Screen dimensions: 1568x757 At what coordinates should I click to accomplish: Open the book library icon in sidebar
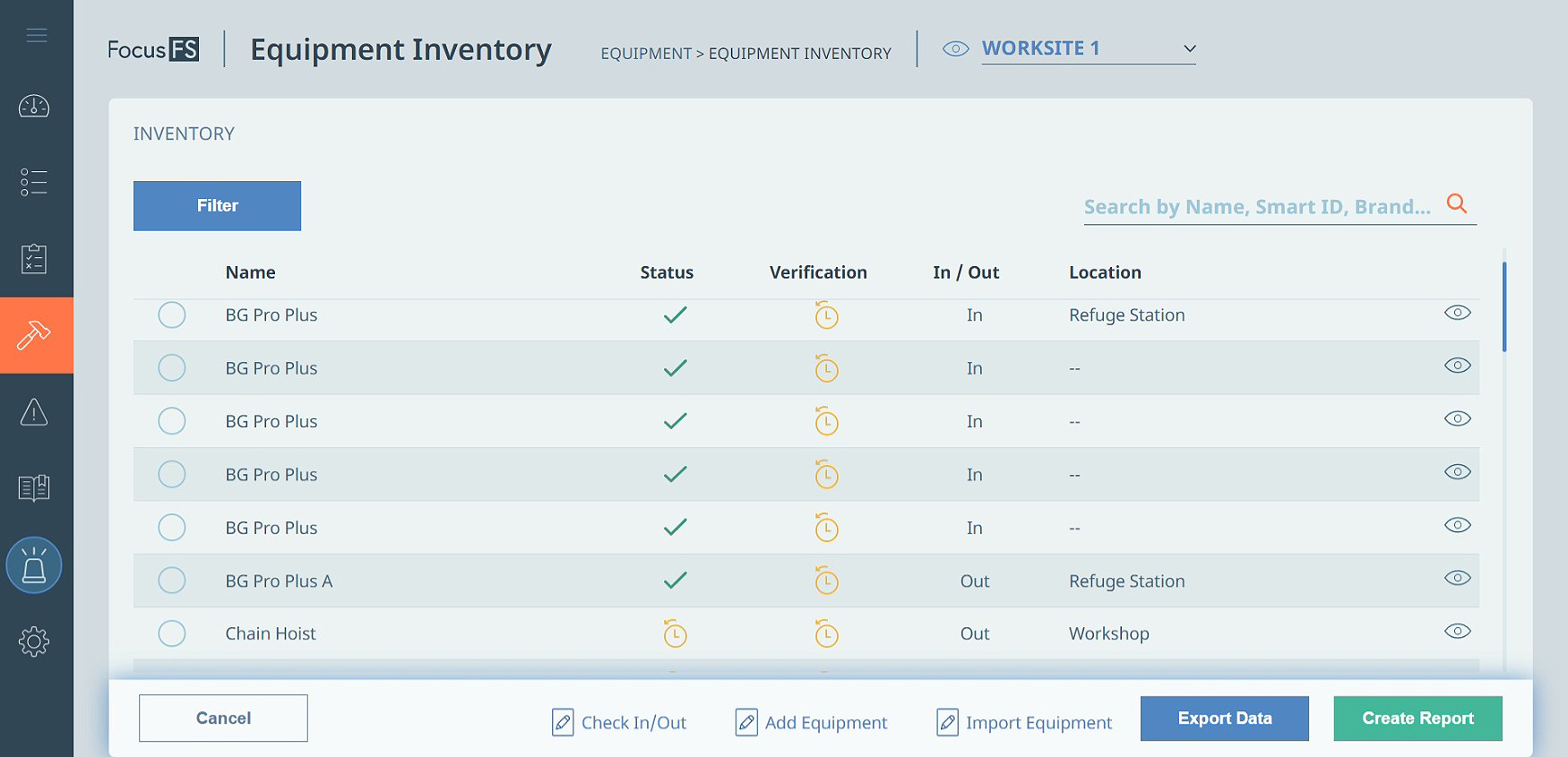[x=34, y=488]
